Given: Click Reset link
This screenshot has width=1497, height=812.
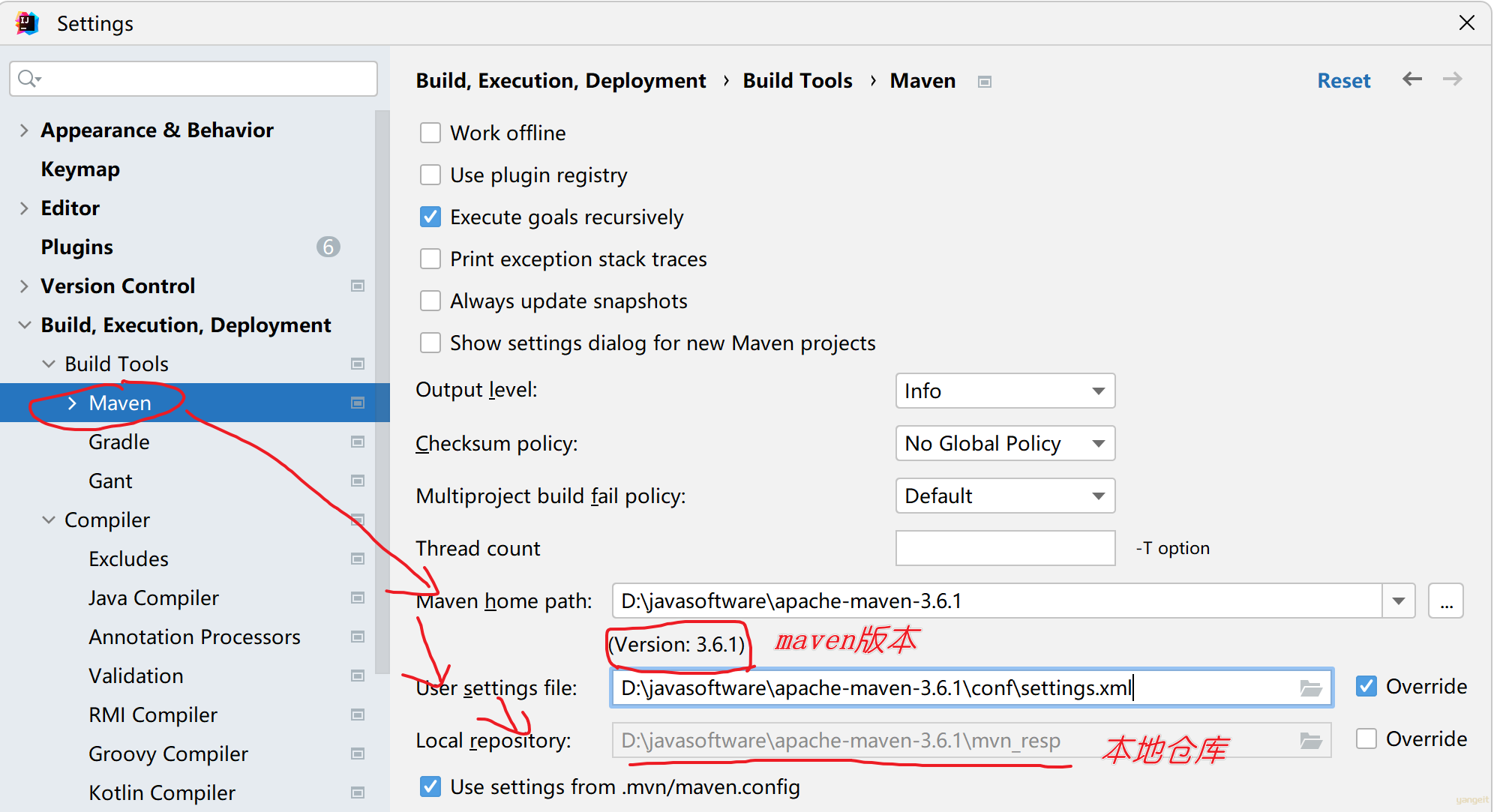Looking at the screenshot, I should [1343, 80].
